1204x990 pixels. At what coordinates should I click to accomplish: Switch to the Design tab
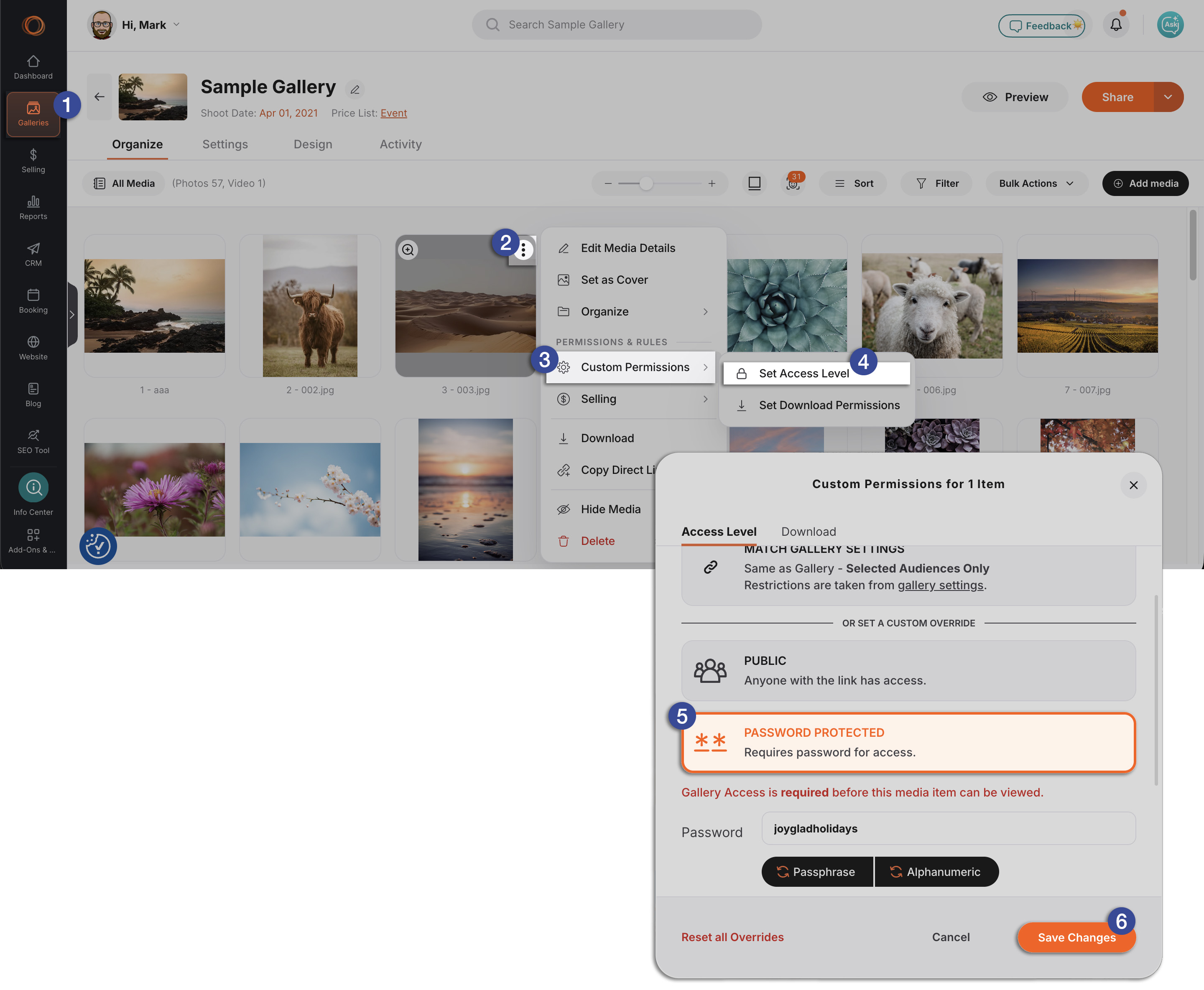313,144
